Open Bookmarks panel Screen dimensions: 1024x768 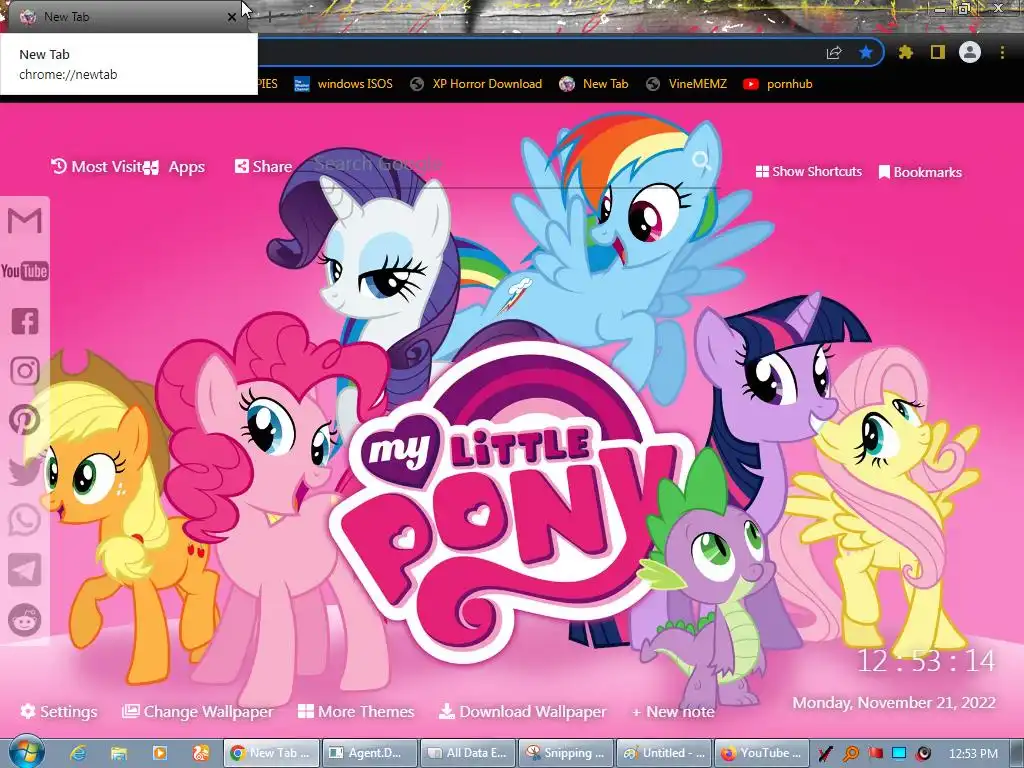[920, 172]
